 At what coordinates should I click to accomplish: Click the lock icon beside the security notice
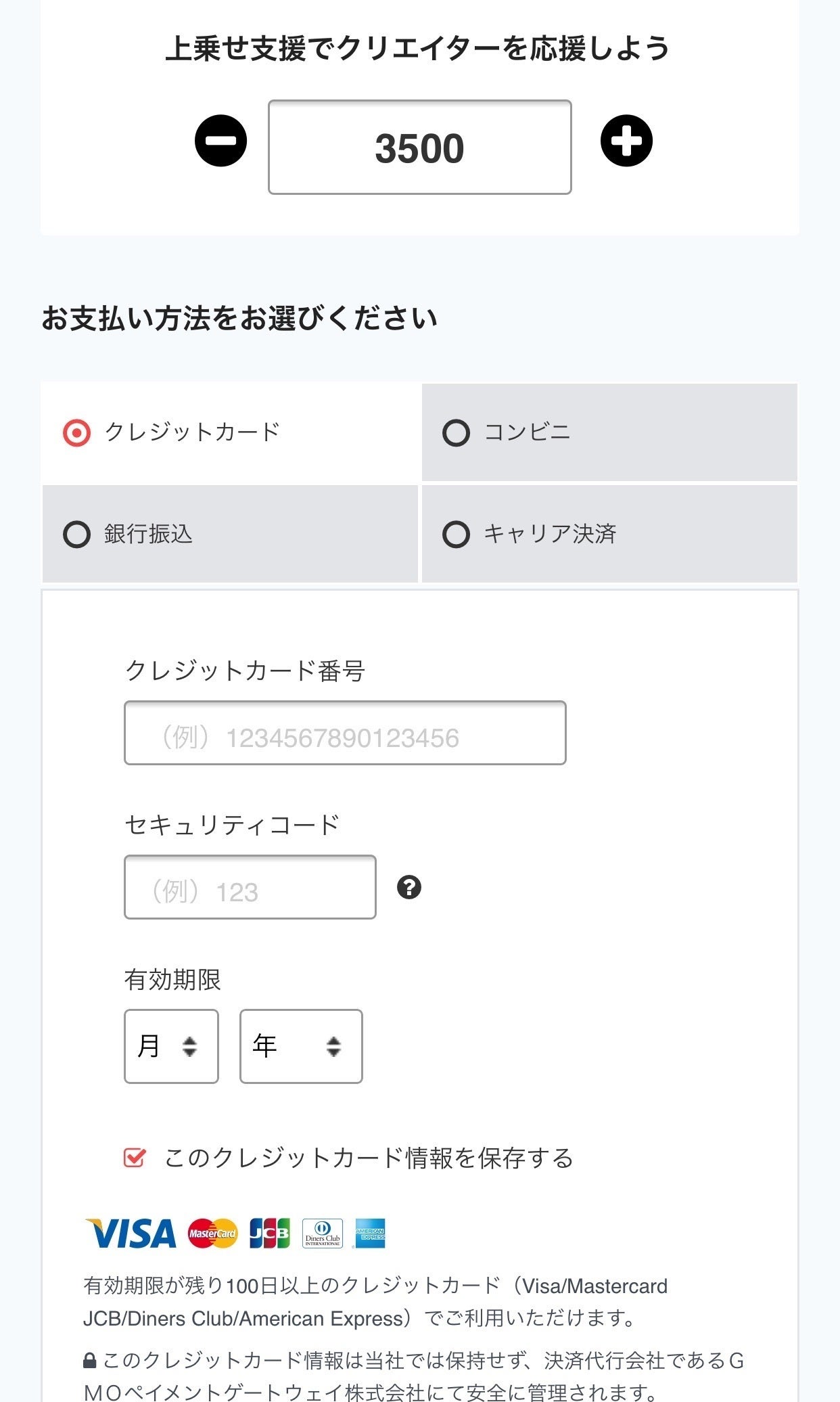tap(89, 1360)
